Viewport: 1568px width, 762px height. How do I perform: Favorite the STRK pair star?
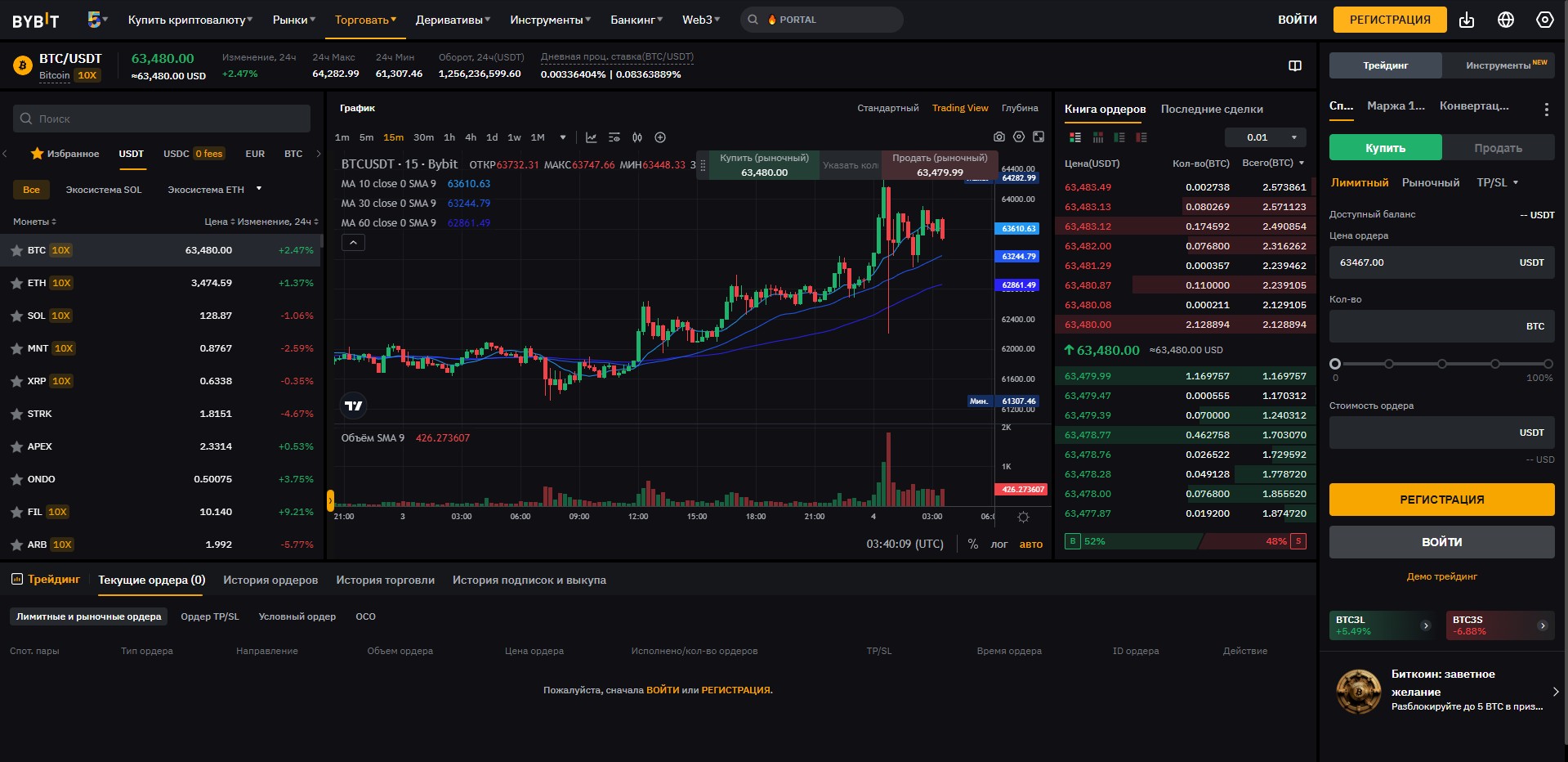[x=16, y=414]
